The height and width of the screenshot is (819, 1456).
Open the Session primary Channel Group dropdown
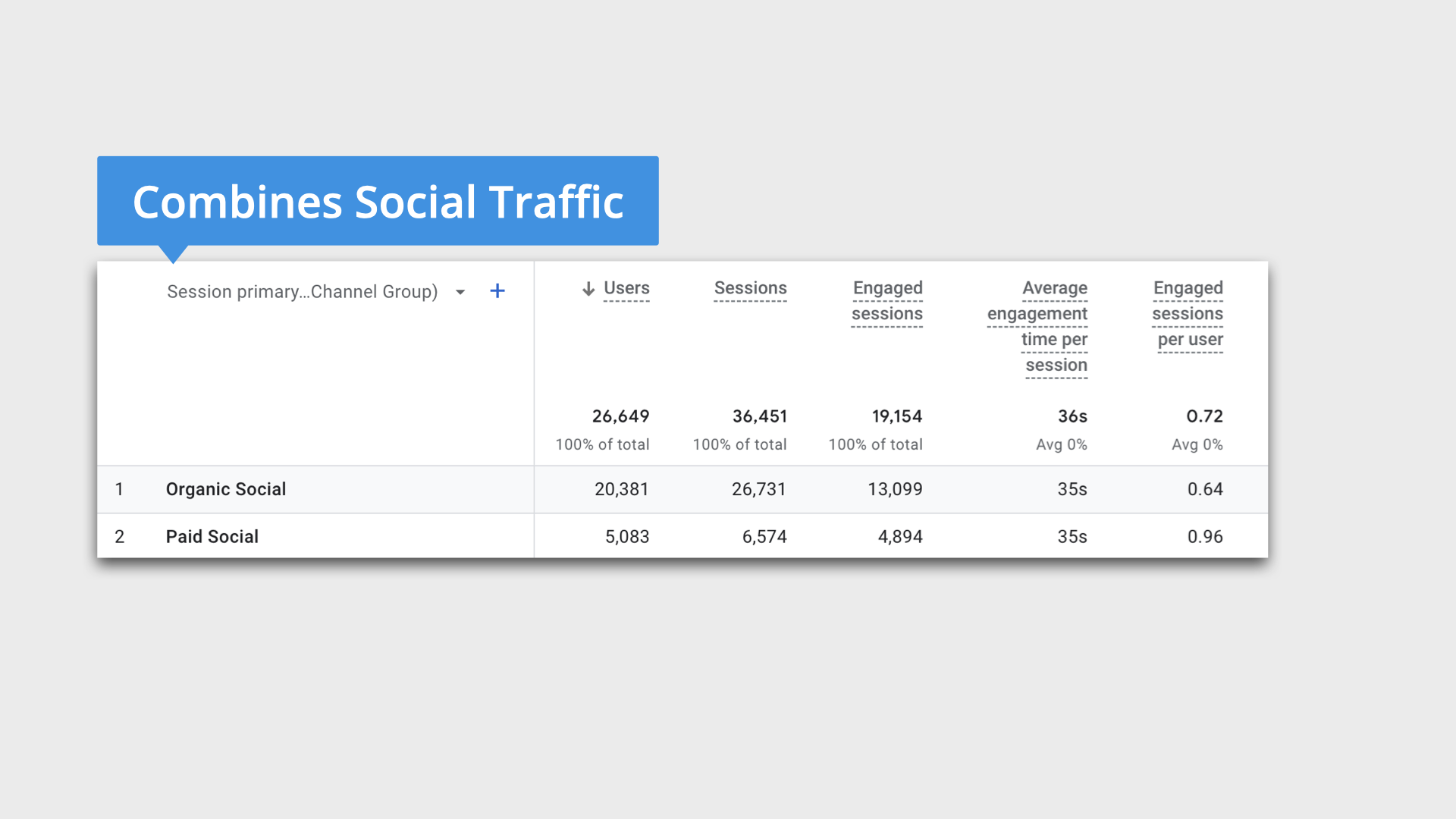pyautogui.click(x=302, y=291)
